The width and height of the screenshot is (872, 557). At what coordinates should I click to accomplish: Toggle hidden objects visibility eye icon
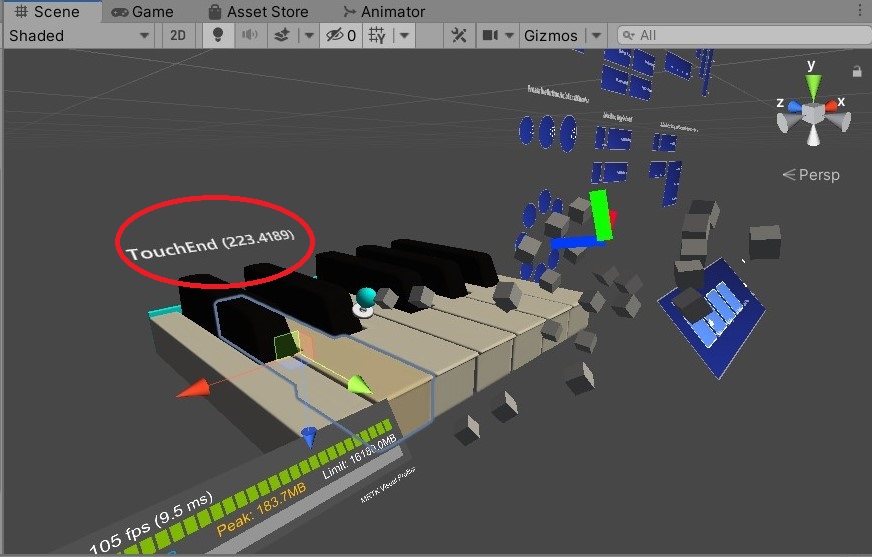click(x=341, y=36)
